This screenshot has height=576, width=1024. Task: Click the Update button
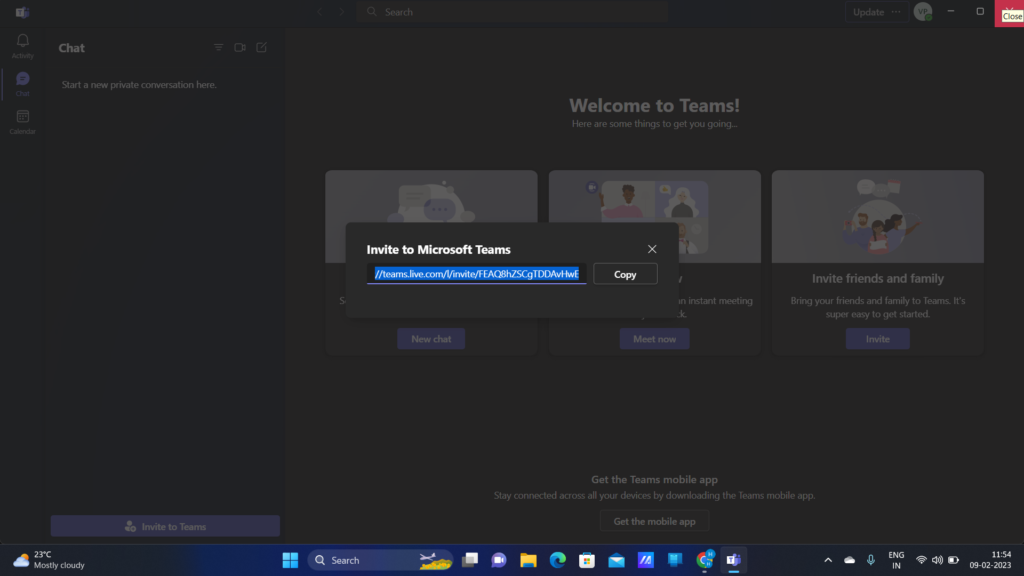(x=868, y=12)
